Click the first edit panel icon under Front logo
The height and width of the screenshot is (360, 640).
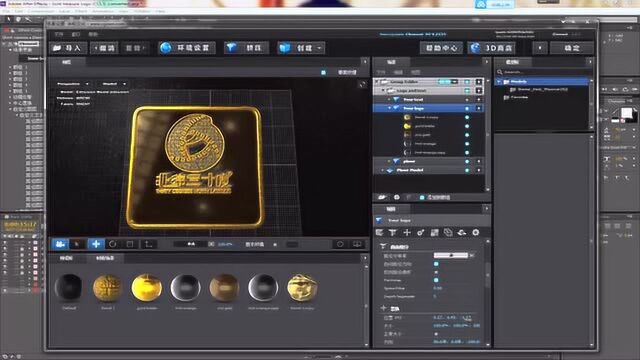point(380,232)
